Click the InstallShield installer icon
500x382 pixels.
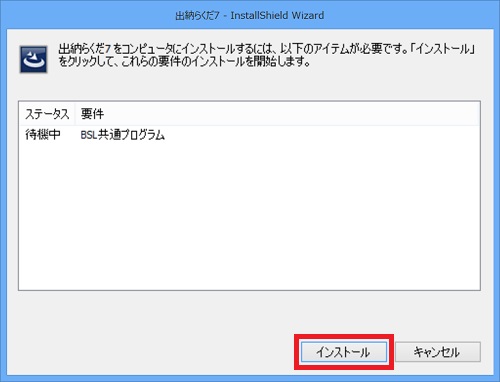pyautogui.click(x=33, y=59)
